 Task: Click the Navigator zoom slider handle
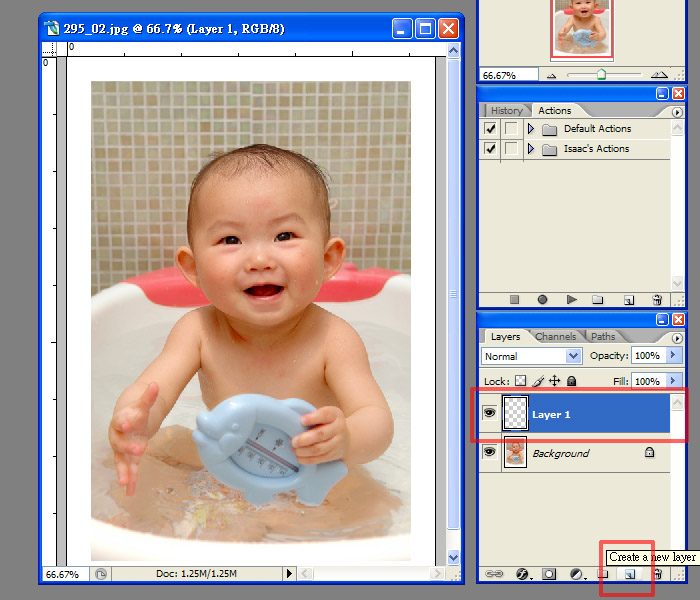click(601, 75)
